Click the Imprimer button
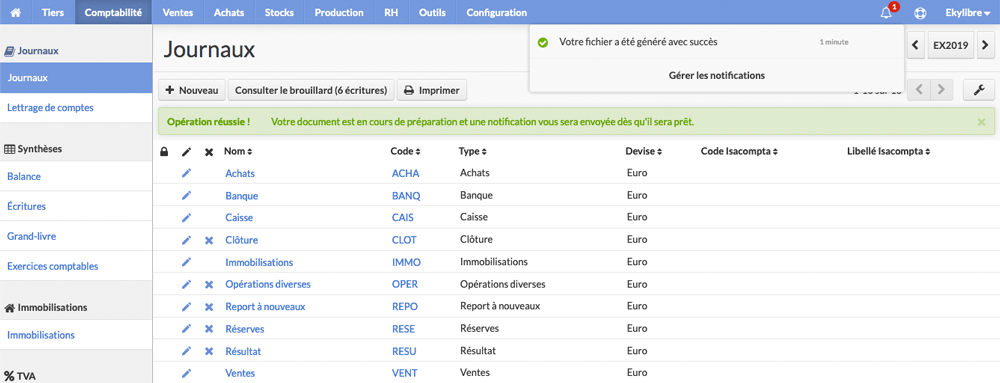Screen dimensions: 1000x383 pos(432,90)
